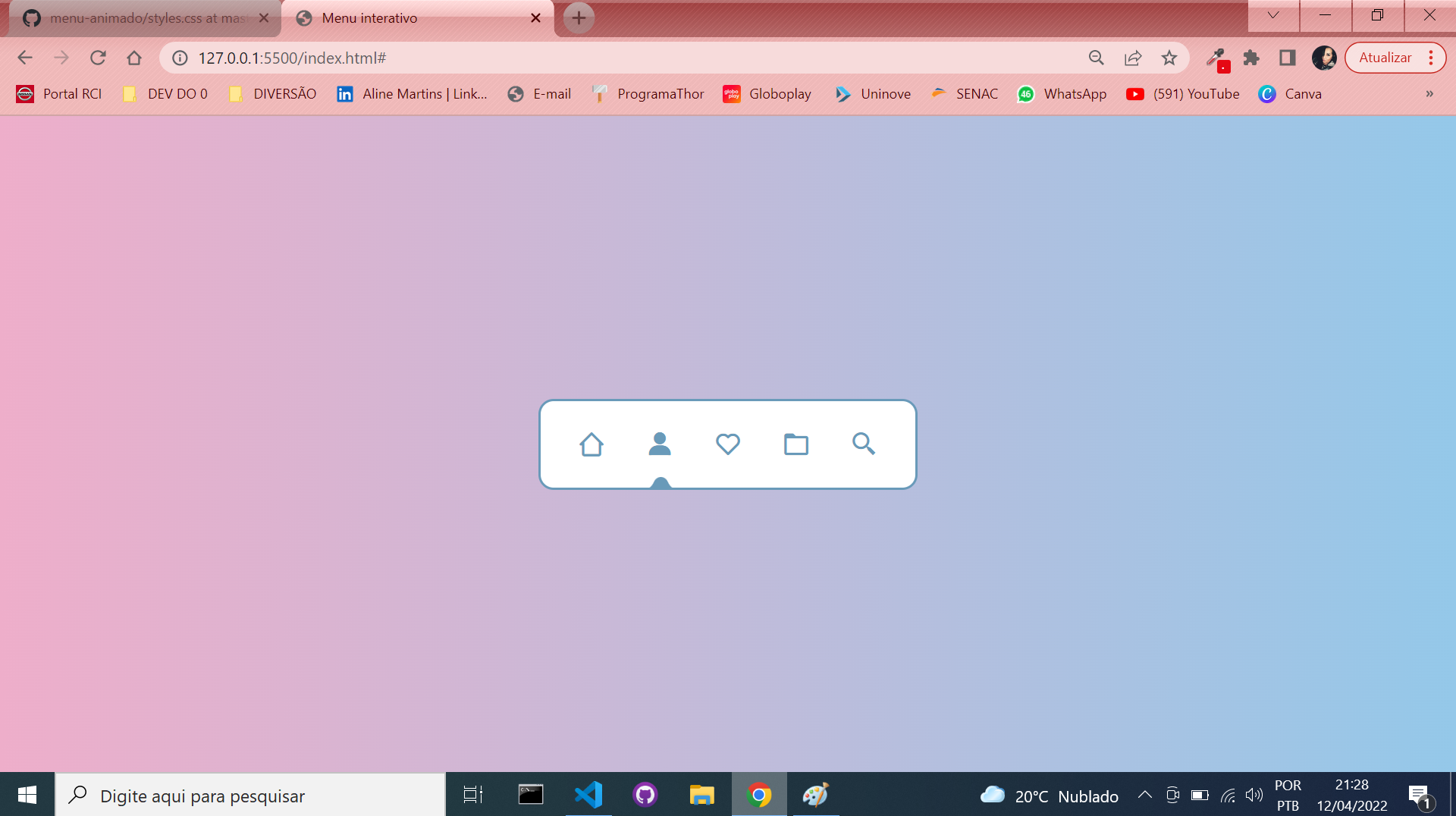Open the tab search chevron
Viewport: 1456px width, 816px height.
coord(1272,15)
